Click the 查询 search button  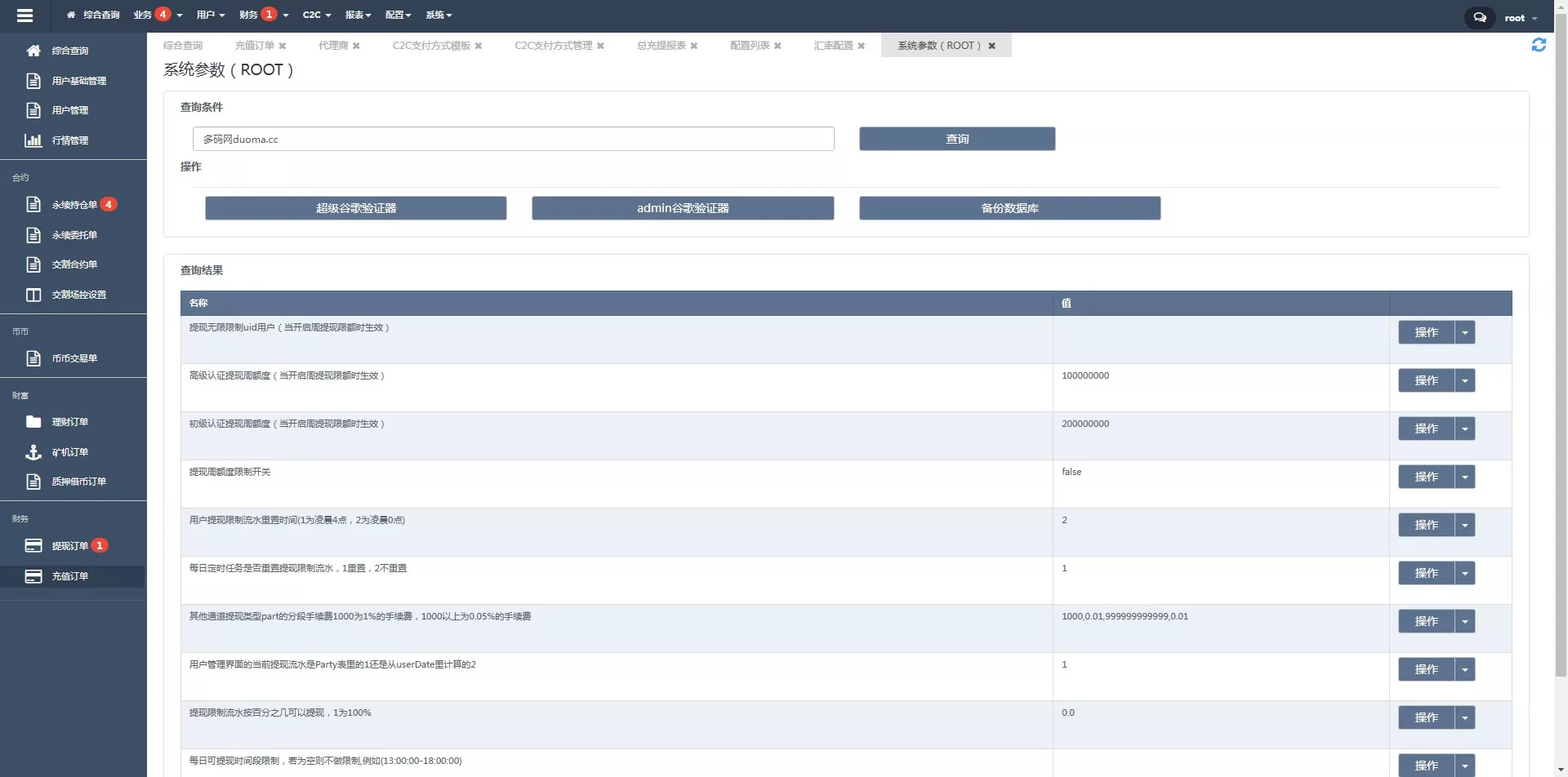956,140
